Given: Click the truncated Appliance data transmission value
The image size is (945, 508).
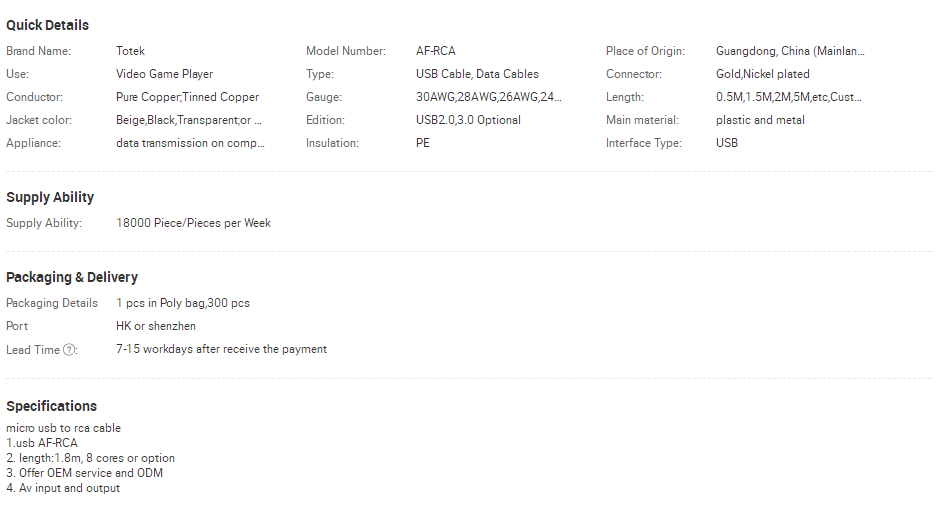Looking at the screenshot, I should pos(190,143).
